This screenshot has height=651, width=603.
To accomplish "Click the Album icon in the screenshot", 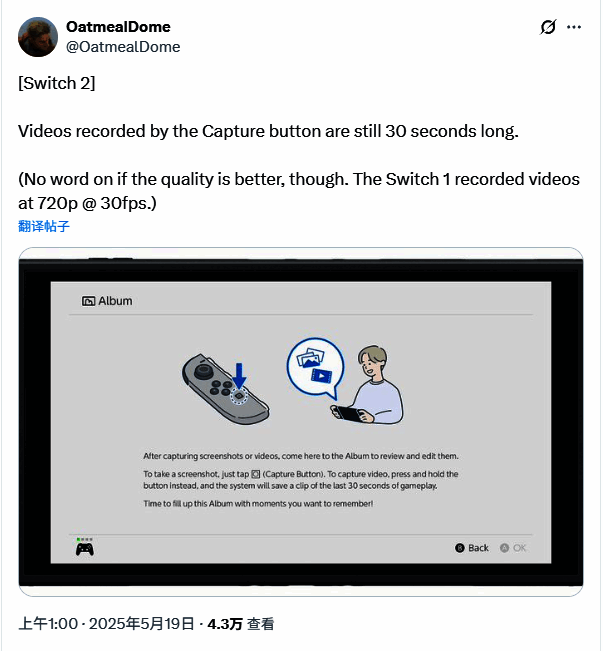I will click(x=88, y=300).
